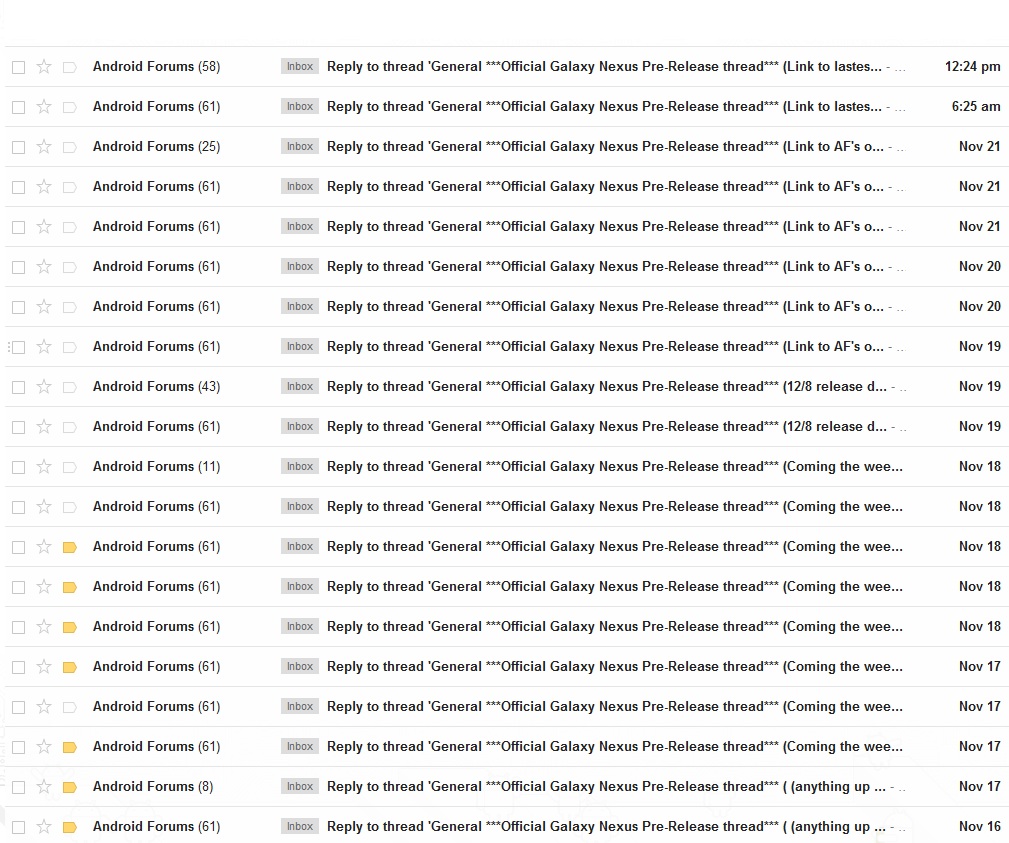Open 'Coming the wee...' subject of the (11) thread

pos(615,466)
